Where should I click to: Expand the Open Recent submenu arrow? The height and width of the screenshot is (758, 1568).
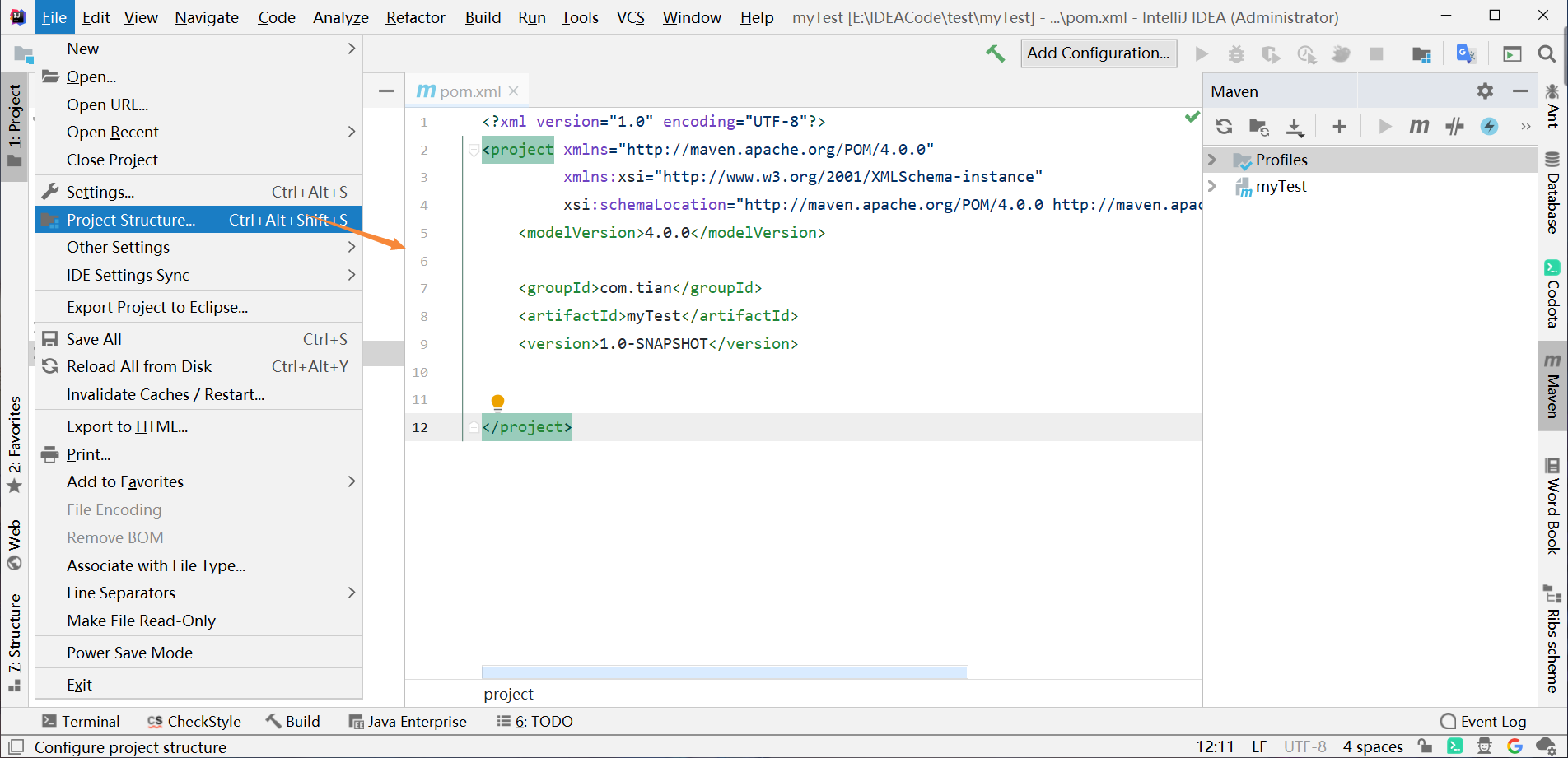[x=352, y=132]
